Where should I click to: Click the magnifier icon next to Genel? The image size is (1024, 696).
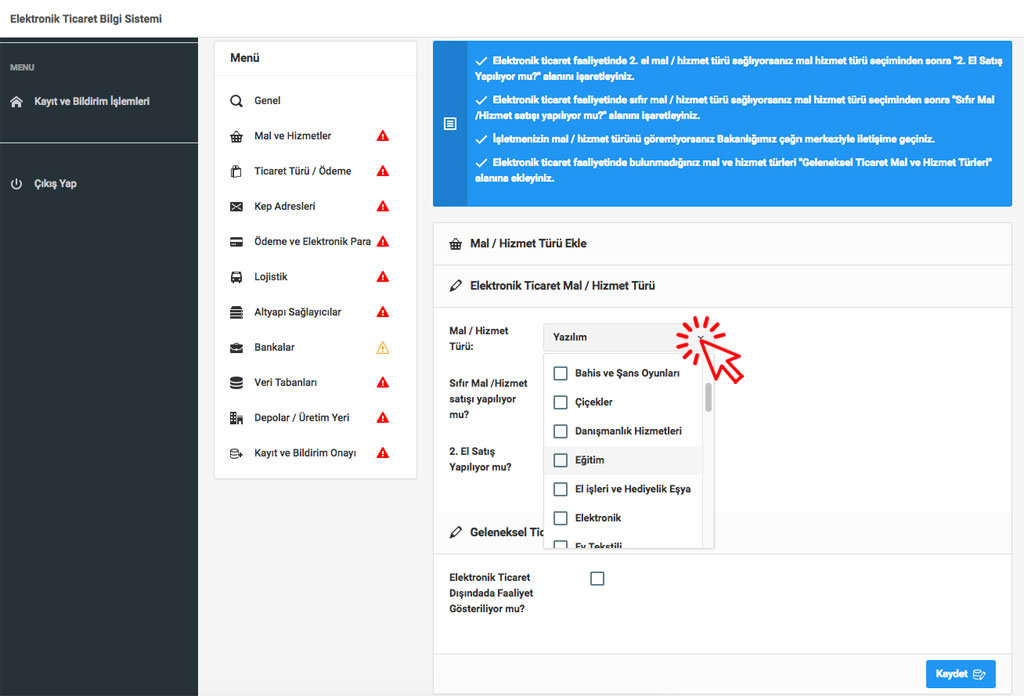236,101
